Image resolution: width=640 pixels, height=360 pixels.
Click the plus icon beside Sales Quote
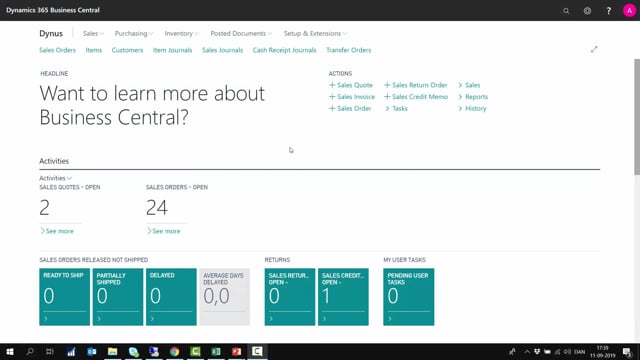332,85
